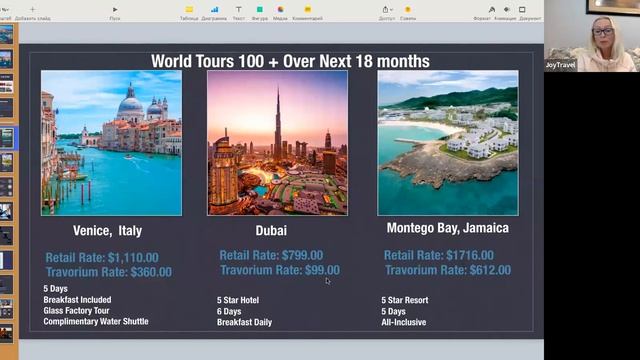Click 'Travorium Rate: $360.00' text
Screen dimensions: 640x360
point(109,272)
